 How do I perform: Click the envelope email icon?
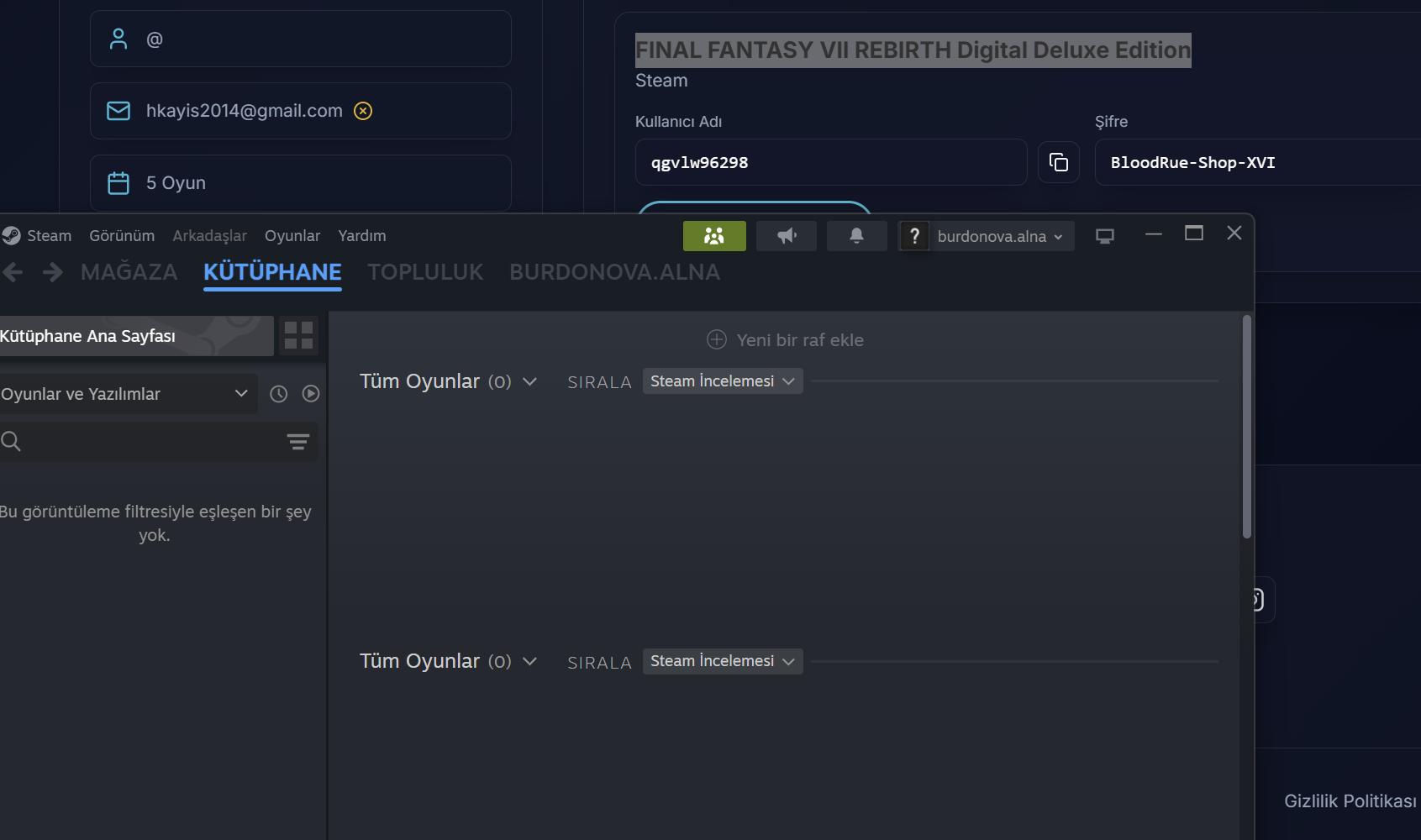[118, 111]
